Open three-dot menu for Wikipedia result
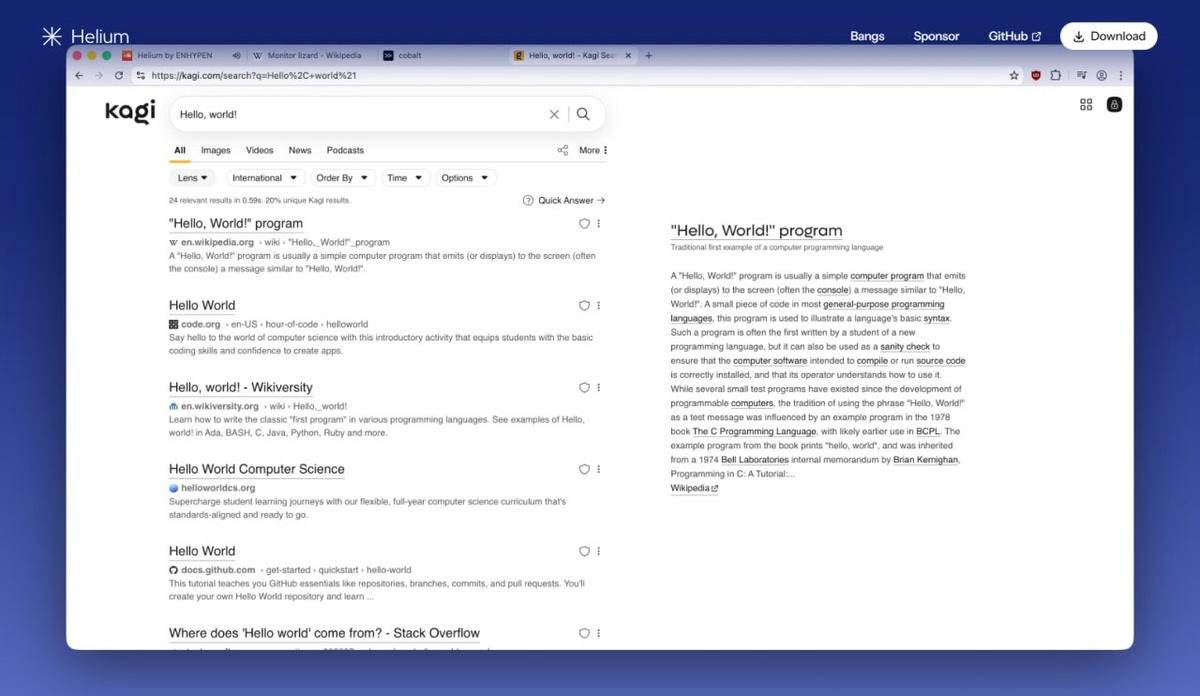The width and height of the screenshot is (1200, 696). point(599,224)
